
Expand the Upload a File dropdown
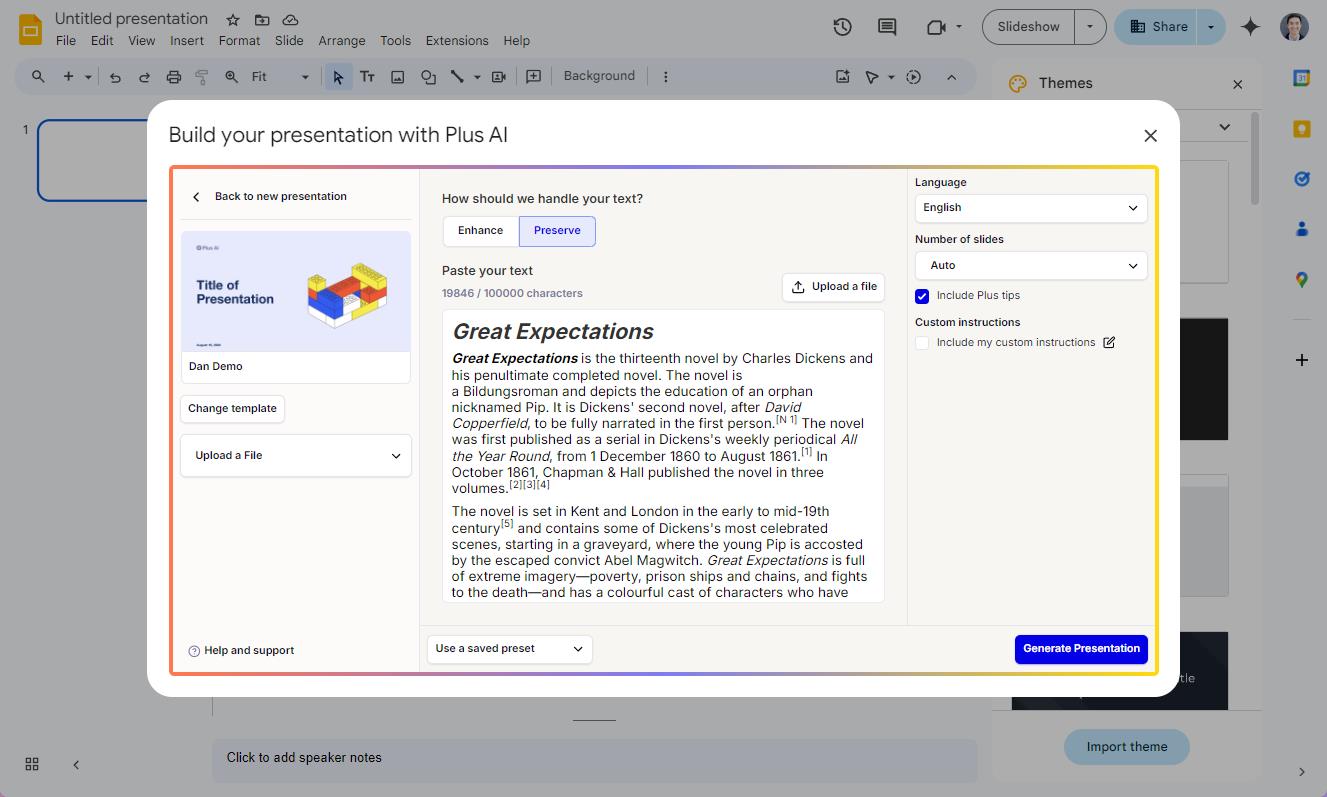296,455
